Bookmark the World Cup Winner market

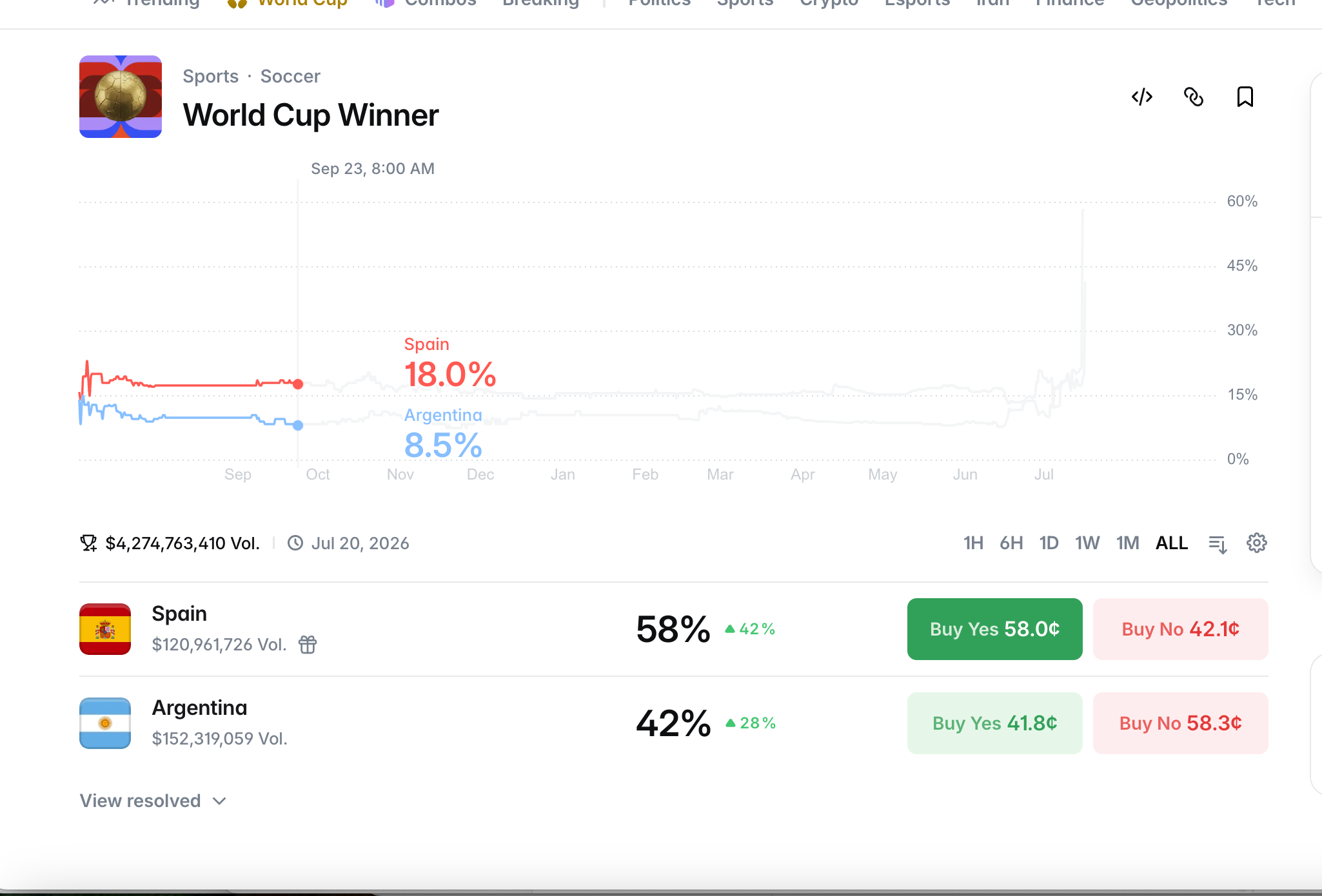click(x=1245, y=97)
